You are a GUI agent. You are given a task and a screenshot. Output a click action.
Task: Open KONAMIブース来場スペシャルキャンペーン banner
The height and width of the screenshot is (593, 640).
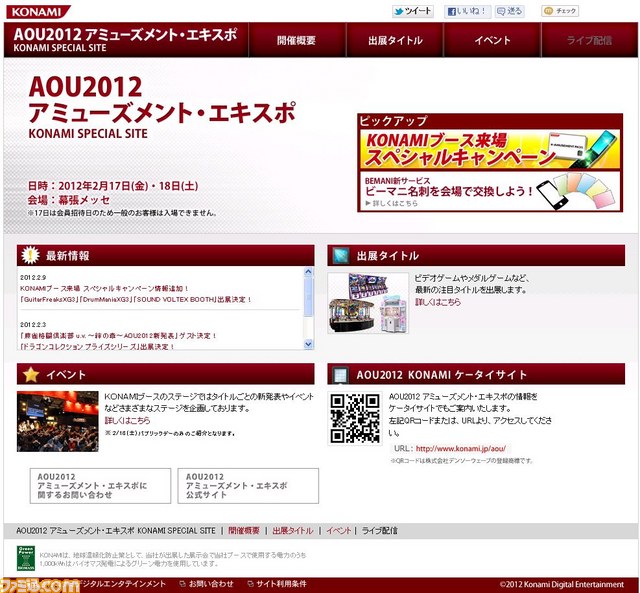490,149
